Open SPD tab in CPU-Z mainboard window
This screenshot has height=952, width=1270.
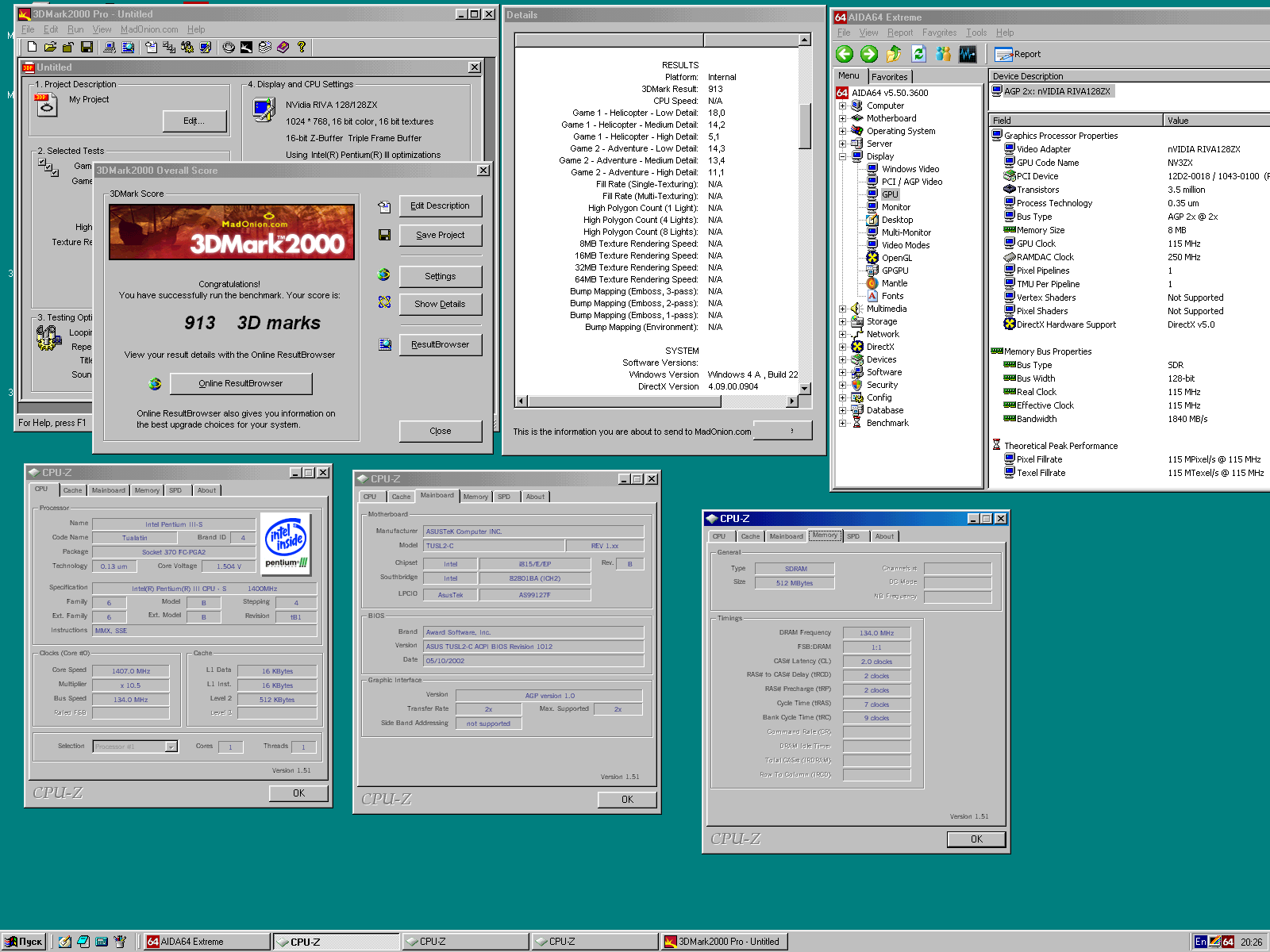point(504,497)
